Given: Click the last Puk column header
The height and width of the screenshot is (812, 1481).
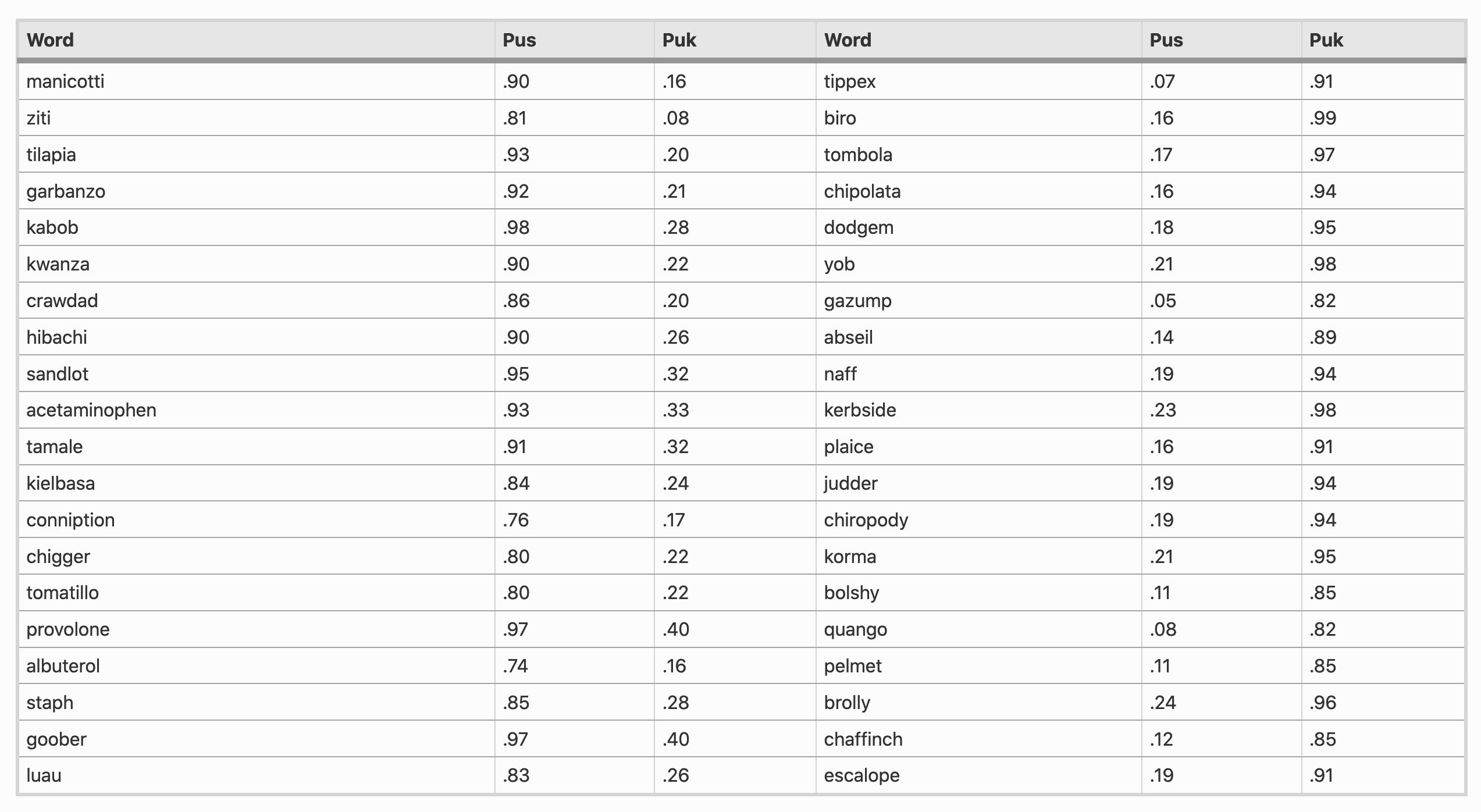Looking at the screenshot, I should pyautogui.click(x=1326, y=40).
